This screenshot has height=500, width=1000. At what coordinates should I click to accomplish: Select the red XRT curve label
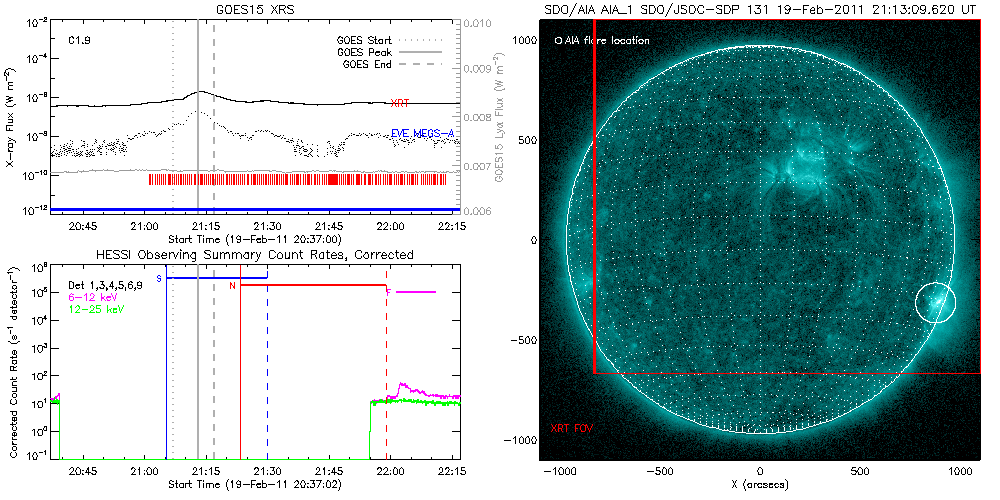point(399,103)
